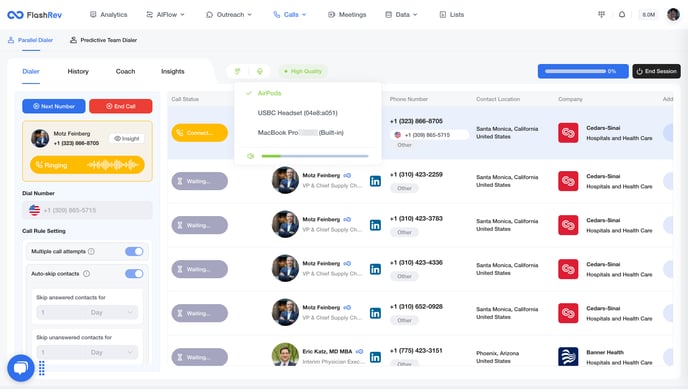Click the session progress bar 0%
Viewport: 688px width, 389px height.
583,71
